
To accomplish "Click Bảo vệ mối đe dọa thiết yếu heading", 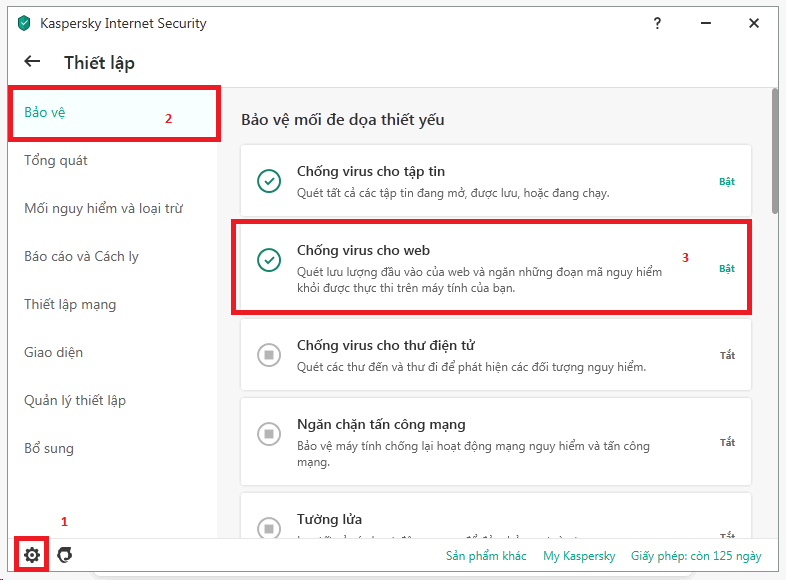I will [343, 120].
